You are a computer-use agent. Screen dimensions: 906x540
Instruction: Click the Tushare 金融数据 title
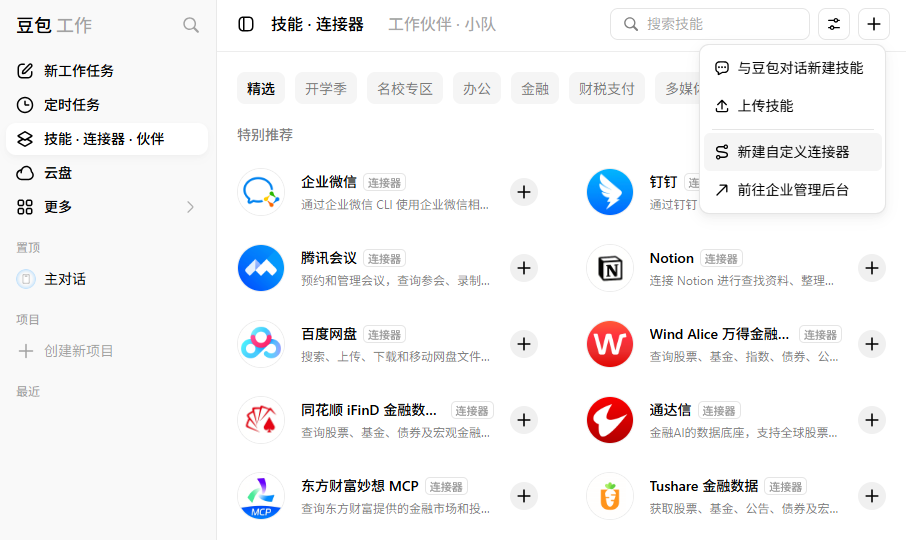pos(704,486)
